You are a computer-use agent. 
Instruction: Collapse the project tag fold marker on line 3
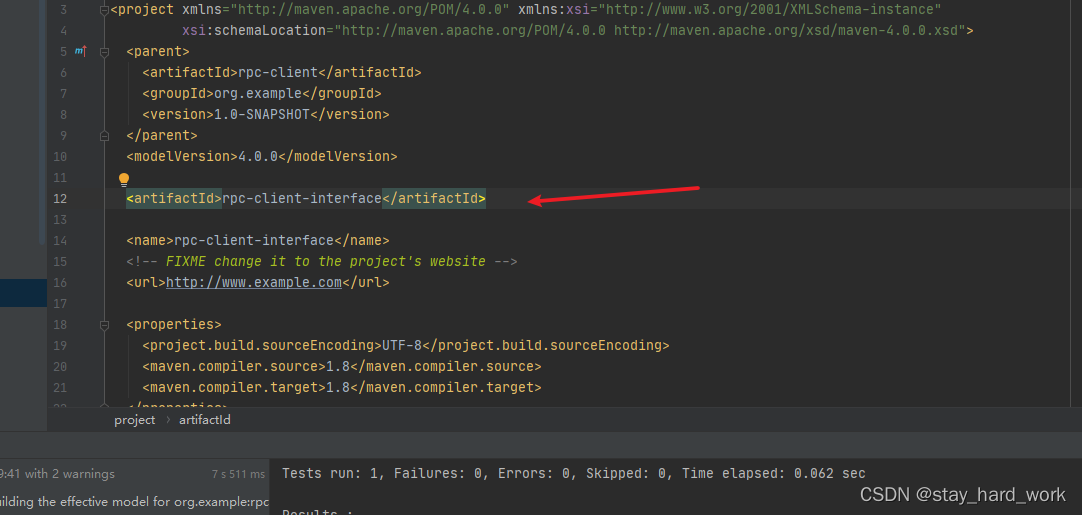(104, 10)
